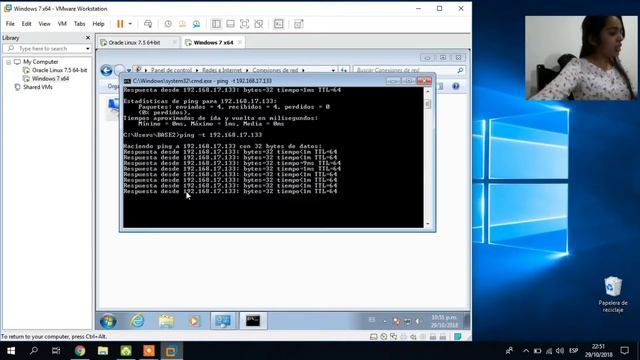Open the library search filter dropdown
The width and height of the screenshot is (640, 360).
(88, 49)
